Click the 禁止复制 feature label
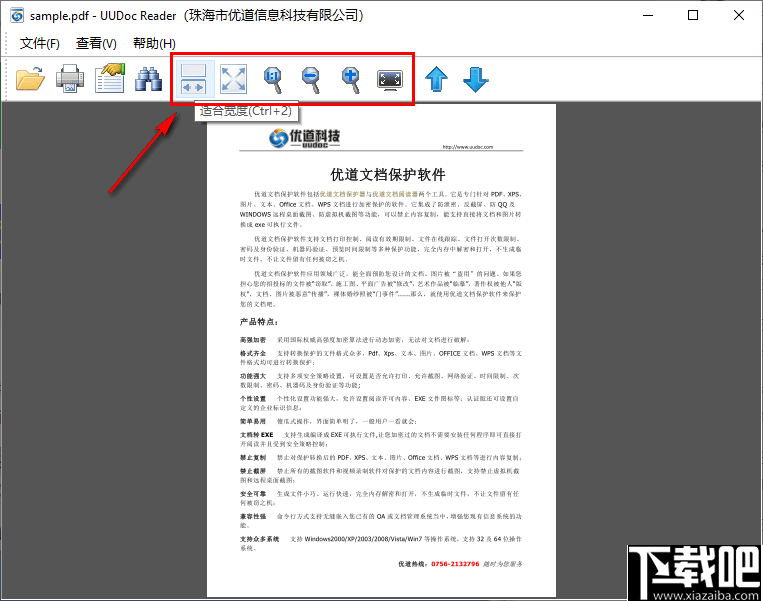763x601 pixels. [253, 457]
